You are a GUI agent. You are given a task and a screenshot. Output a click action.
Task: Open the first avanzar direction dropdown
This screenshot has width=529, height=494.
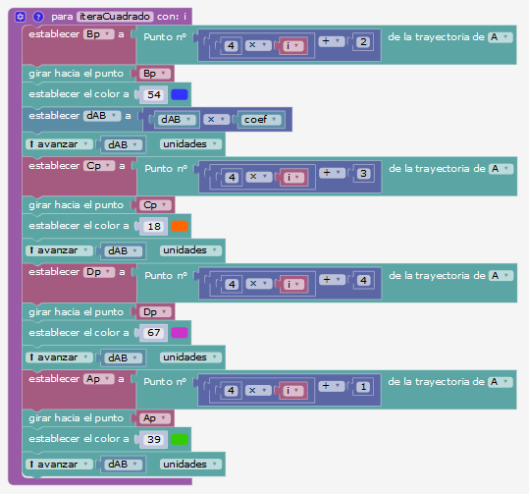[59, 144]
